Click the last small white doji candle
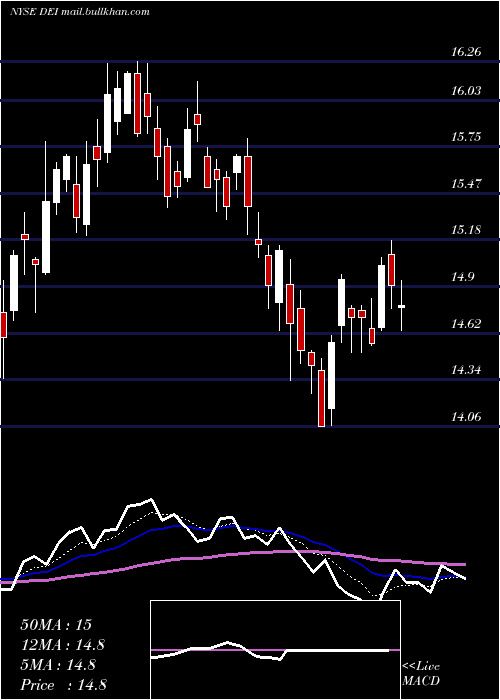500x700 pixels. click(x=401, y=306)
